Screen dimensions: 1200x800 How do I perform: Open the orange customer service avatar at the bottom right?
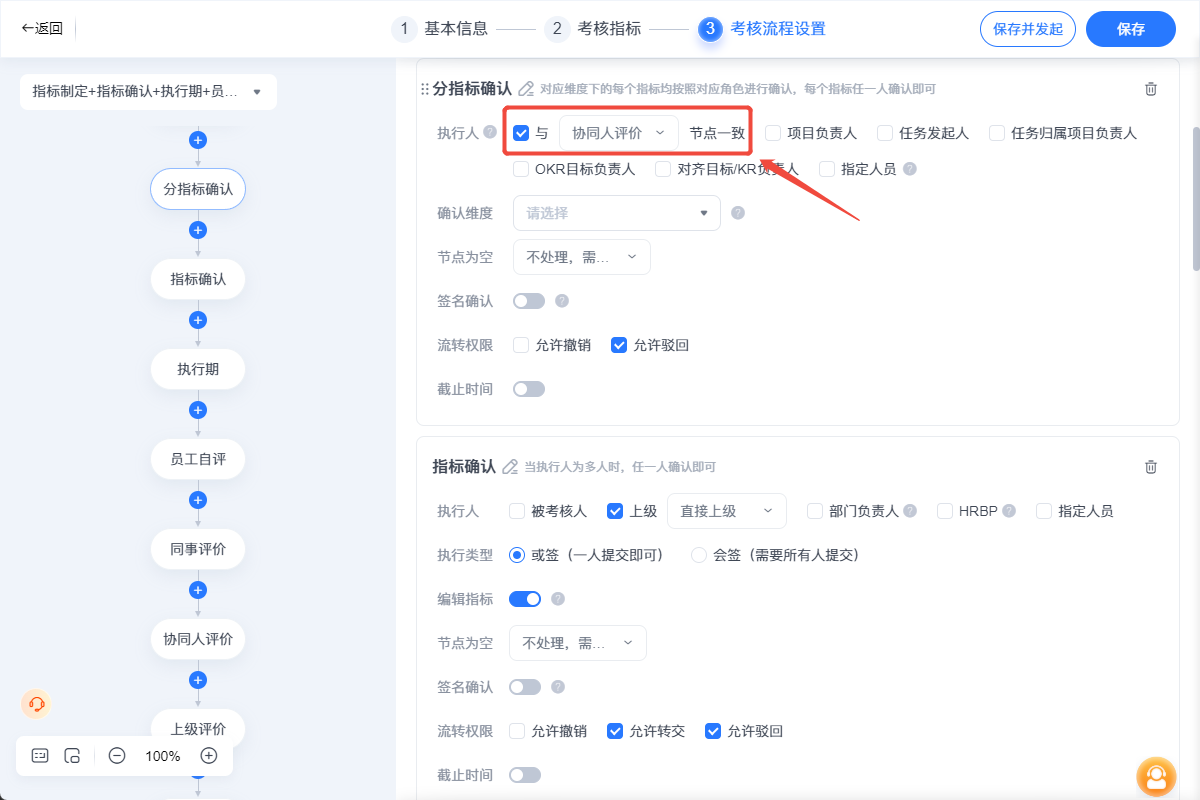tap(1156, 777)
